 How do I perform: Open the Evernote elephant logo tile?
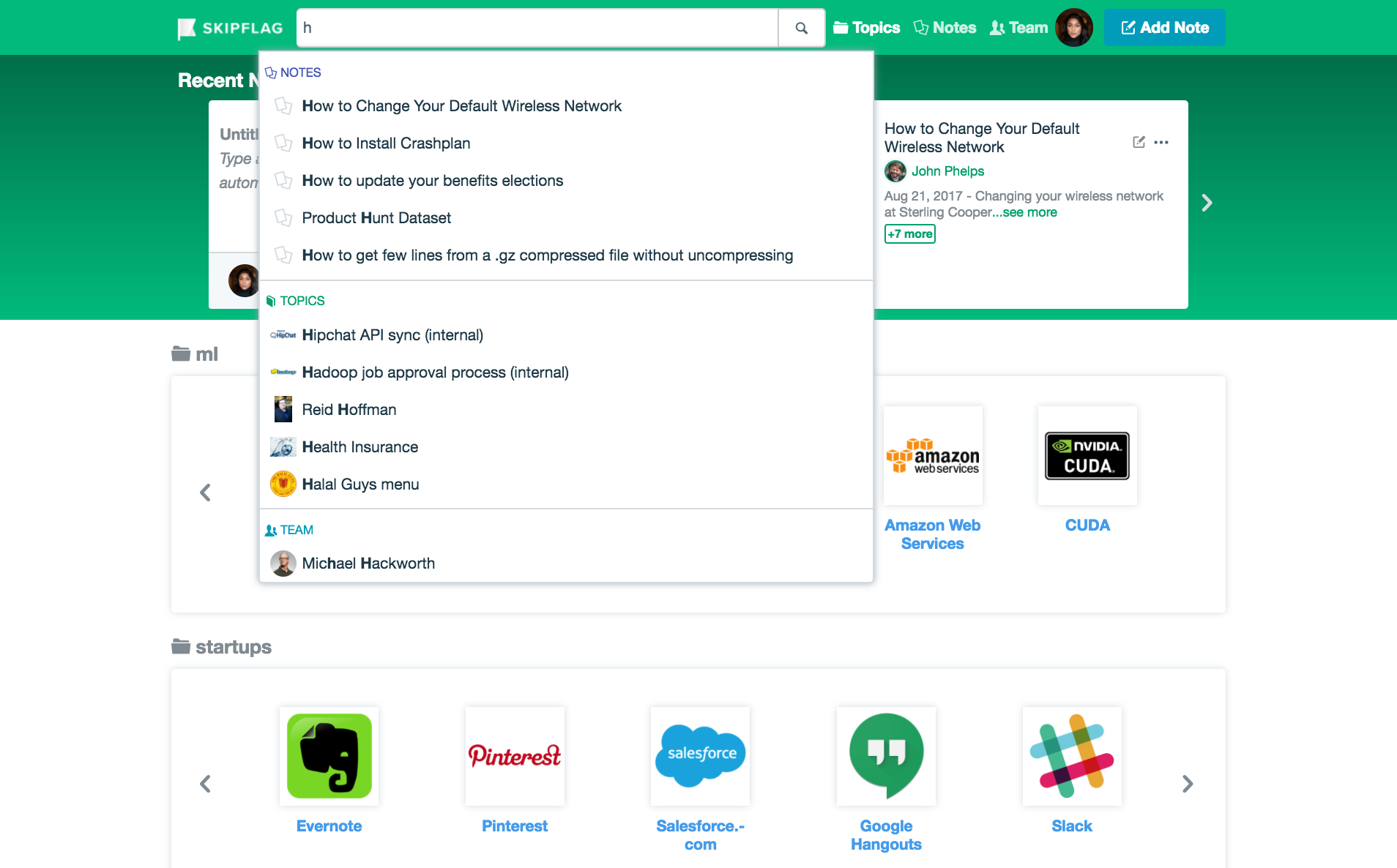(x=329, y=757)
